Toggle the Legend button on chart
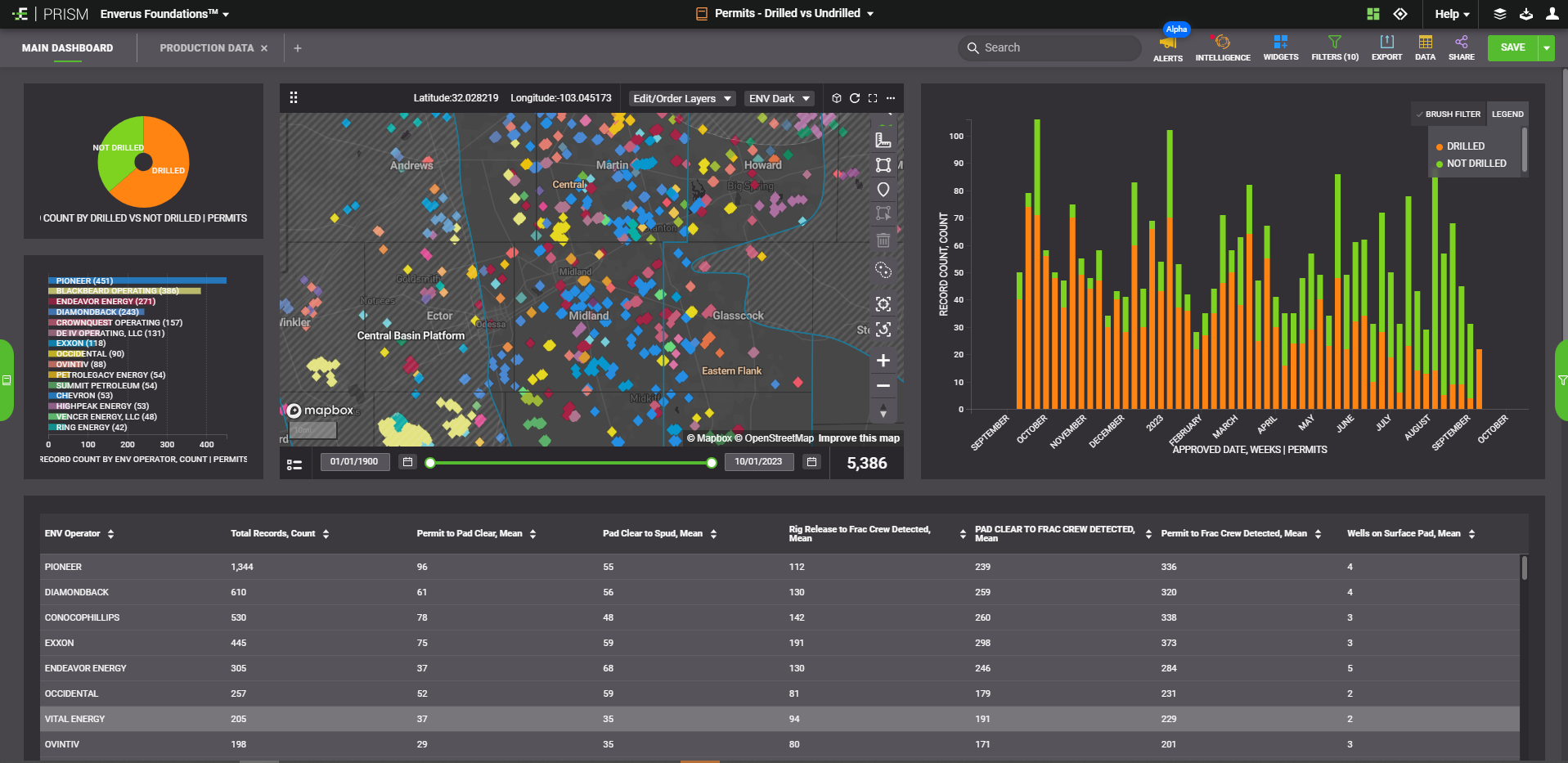 (x=1507, y=114)
